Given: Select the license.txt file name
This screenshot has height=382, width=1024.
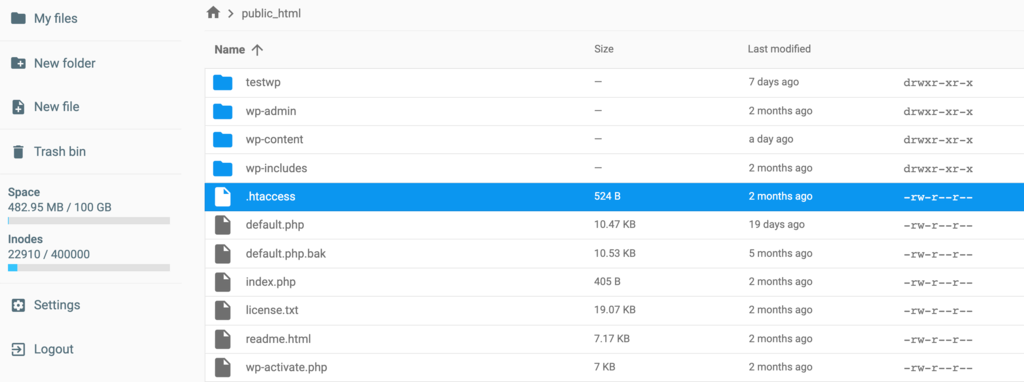Looking at the screenshot, I should coord(272,310).
